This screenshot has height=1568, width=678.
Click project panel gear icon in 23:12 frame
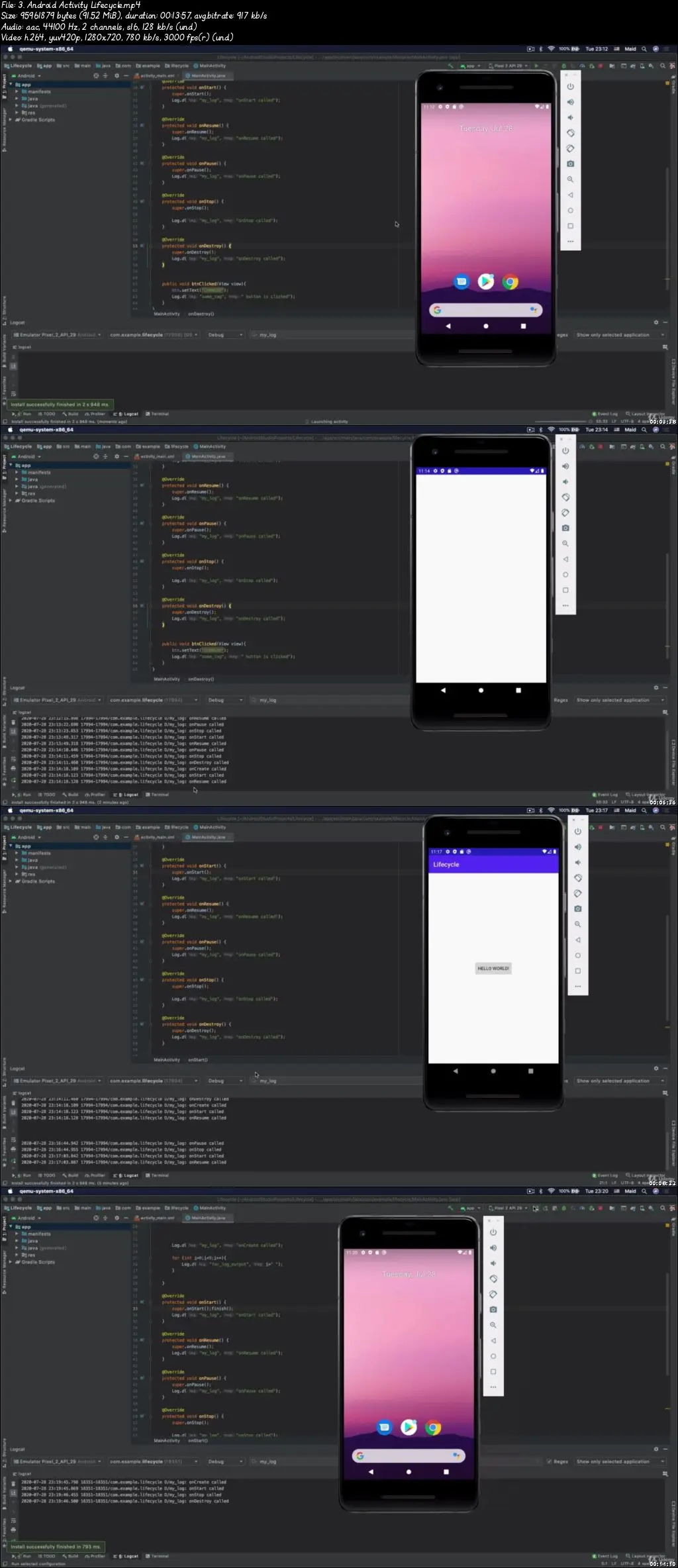[117, 75]
